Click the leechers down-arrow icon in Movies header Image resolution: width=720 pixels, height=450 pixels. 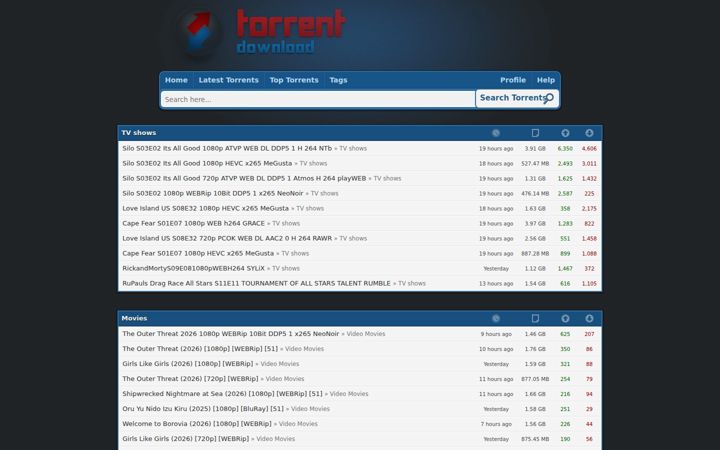(590, 318)
